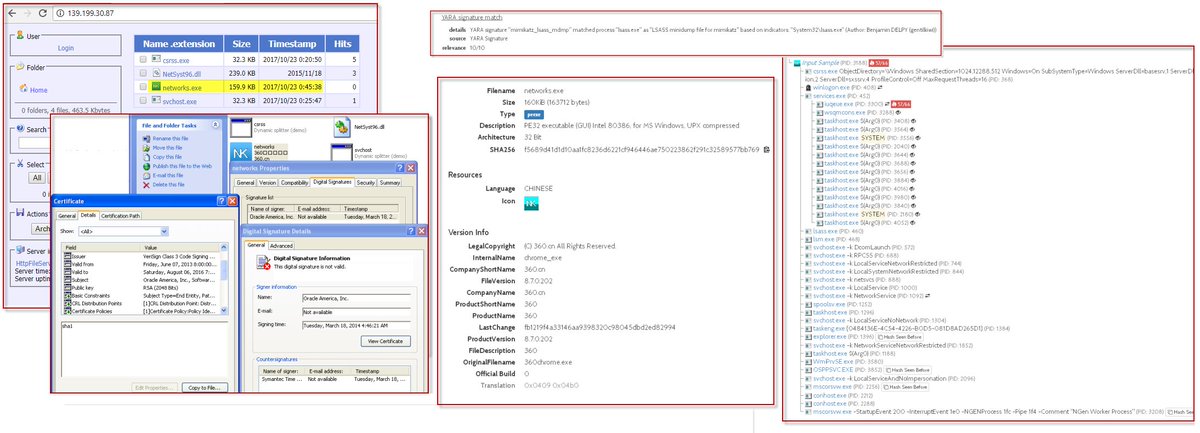Click the NetSyst96.dll file type icon

click(156, 73)
